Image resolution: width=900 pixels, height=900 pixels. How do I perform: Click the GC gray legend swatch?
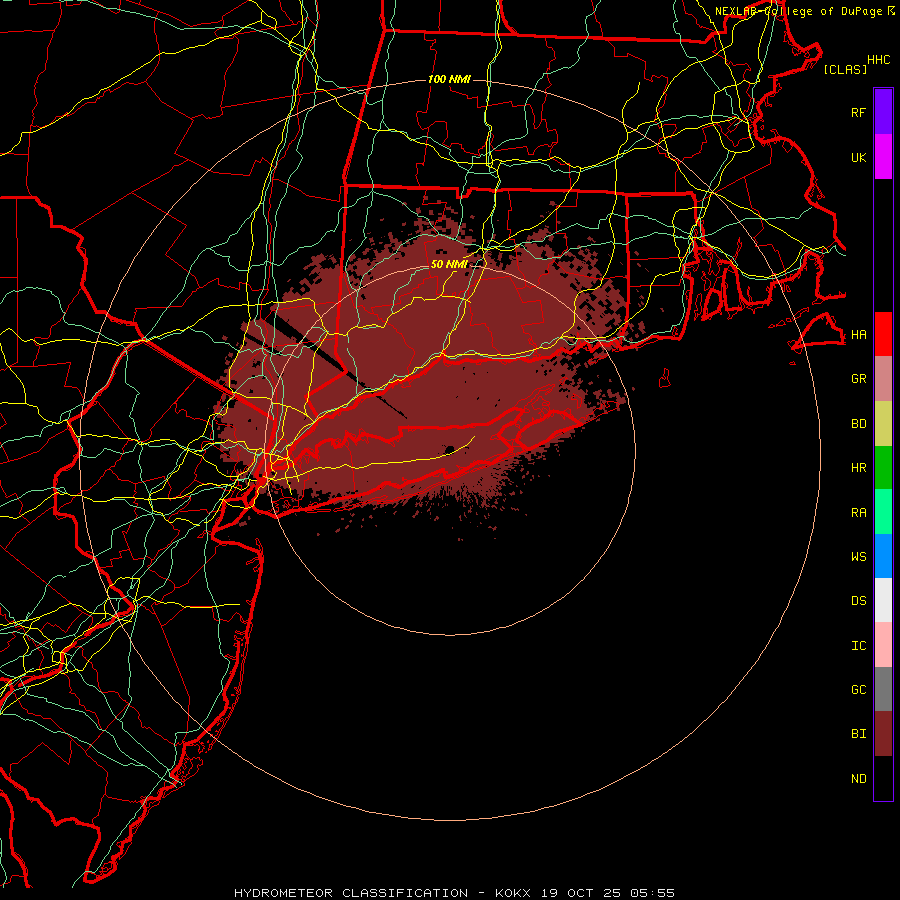click(883, 689)
